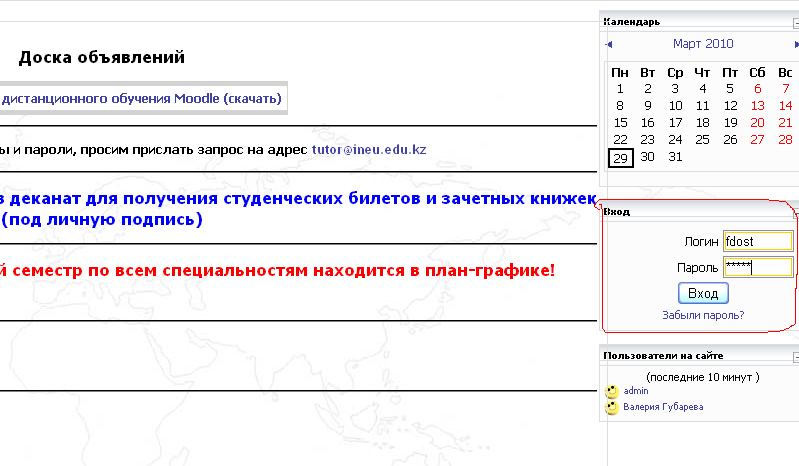799x466 pixels.
Task: Click calendar day 12
Action: (x=730, y=106)
